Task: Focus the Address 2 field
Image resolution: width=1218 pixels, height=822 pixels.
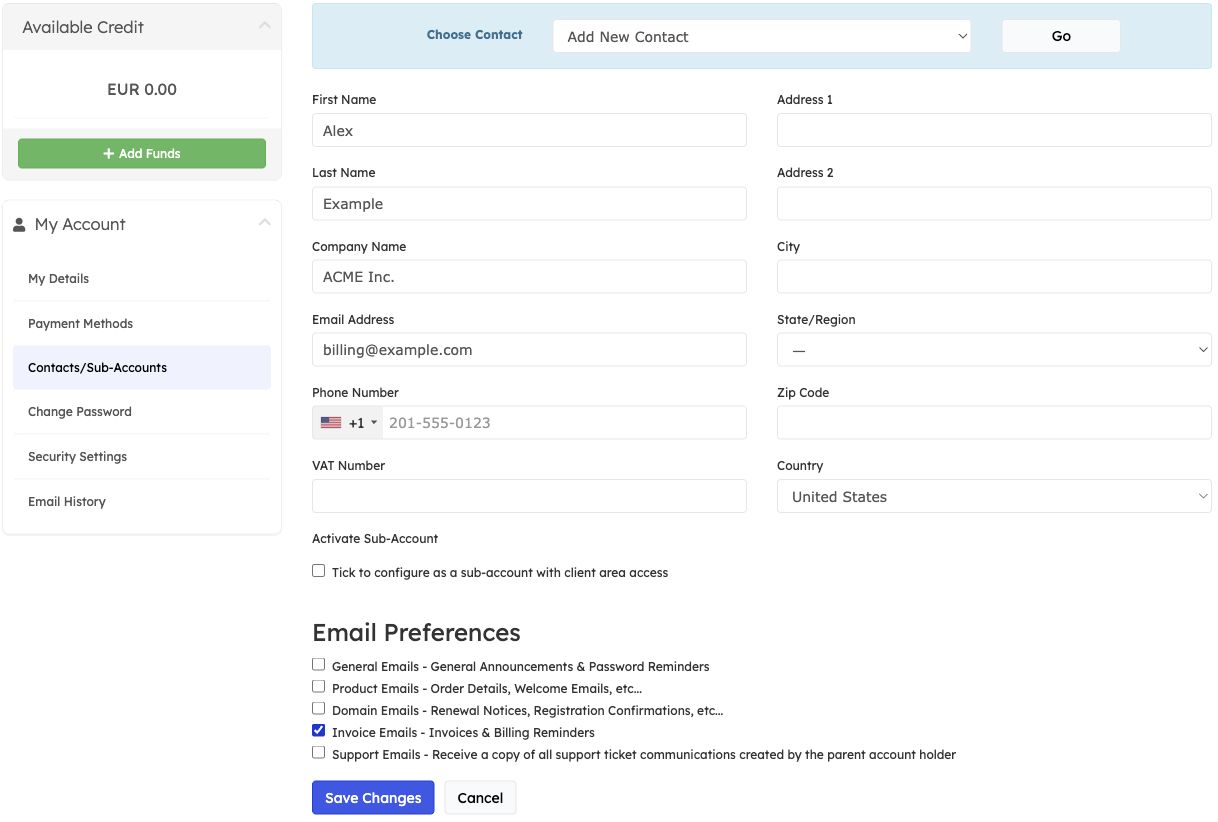Action: (x=994, y=204)
